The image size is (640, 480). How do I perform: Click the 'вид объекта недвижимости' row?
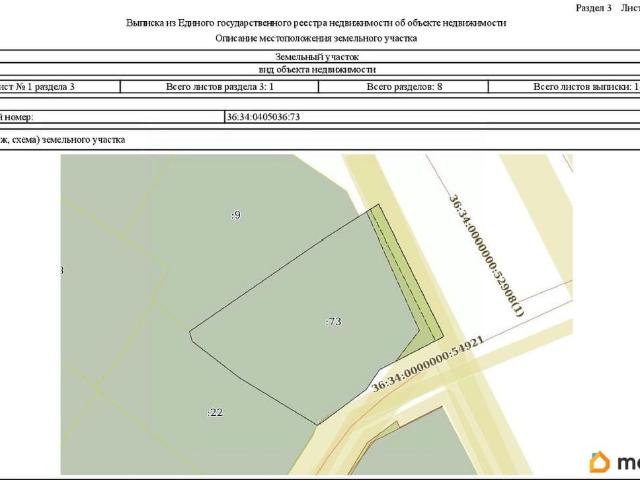[317, 69]
